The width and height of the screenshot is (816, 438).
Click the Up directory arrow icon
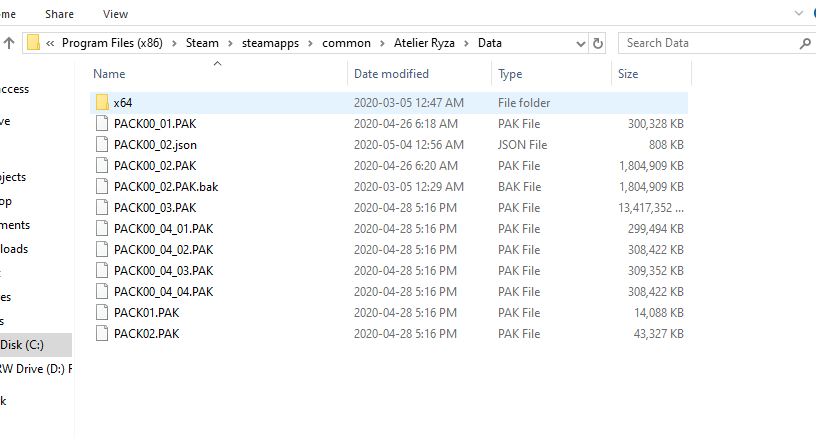pyautogui.click(x=9, y=43)
